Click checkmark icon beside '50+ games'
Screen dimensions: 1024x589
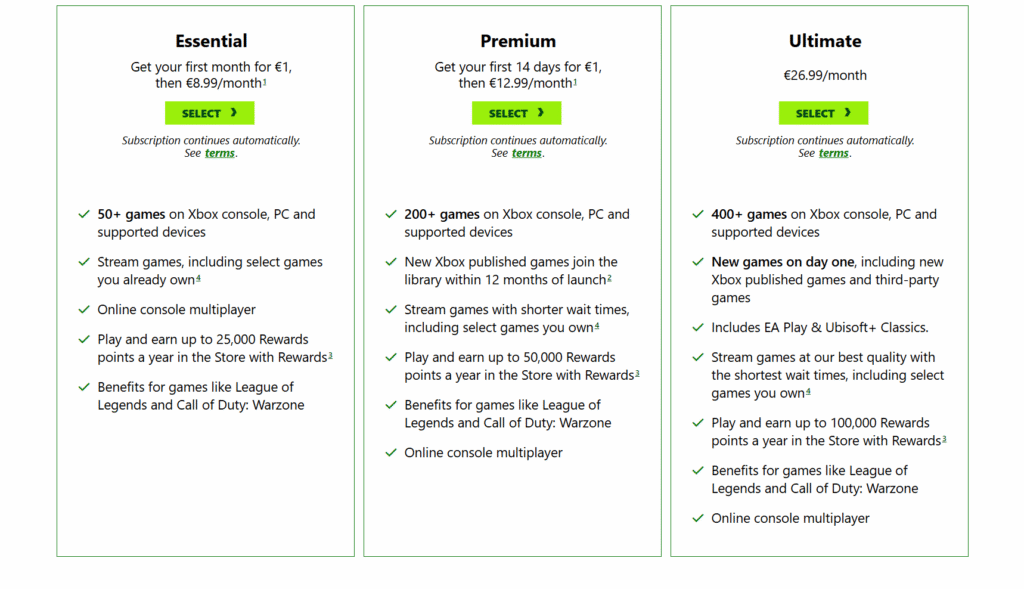[x=84, y=214]
